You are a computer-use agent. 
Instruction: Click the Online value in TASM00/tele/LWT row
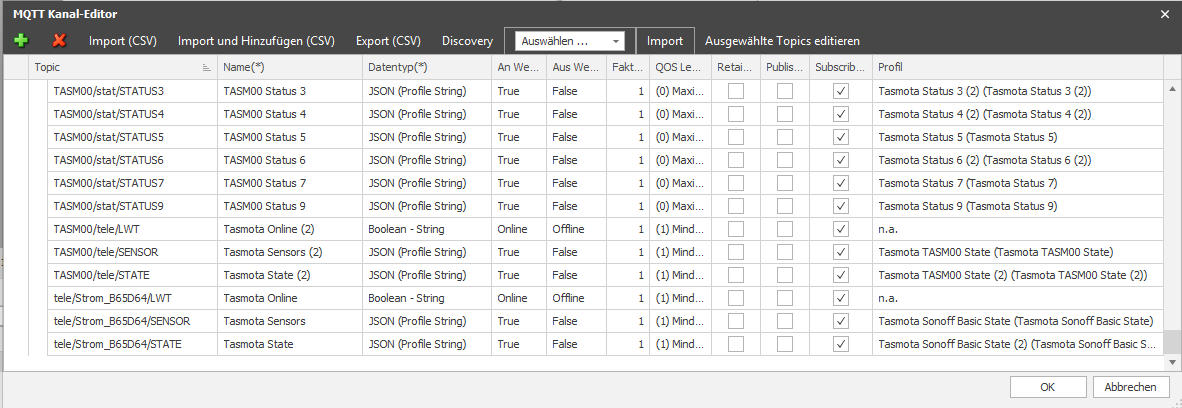click(x=519, y=229)
